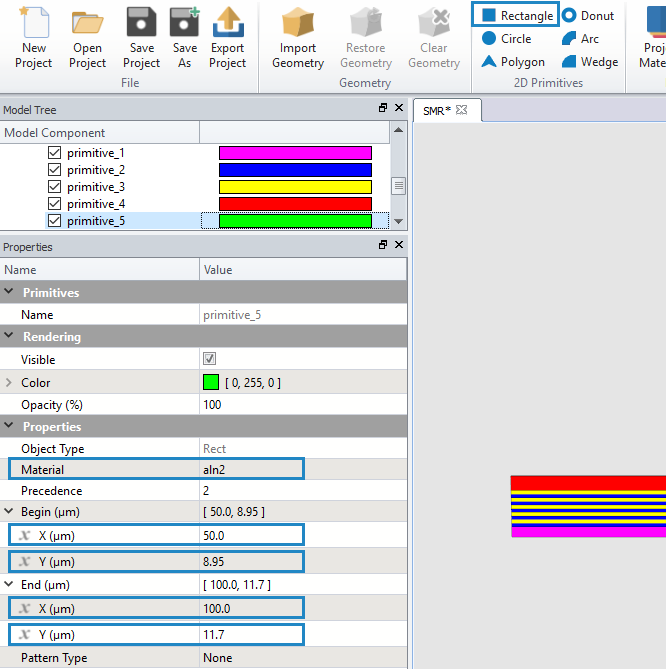The image size is (666, 669).
Task: Collapse the Properties section header
Action: pyautogui.click(x=9, y=426)
